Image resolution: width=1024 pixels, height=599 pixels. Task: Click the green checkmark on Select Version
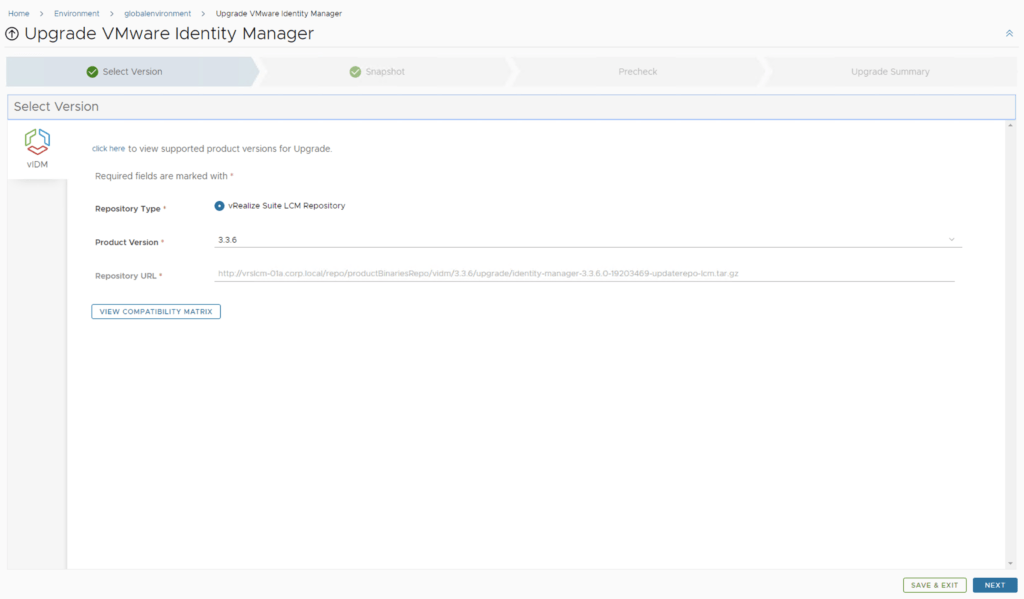pos(92,72)
